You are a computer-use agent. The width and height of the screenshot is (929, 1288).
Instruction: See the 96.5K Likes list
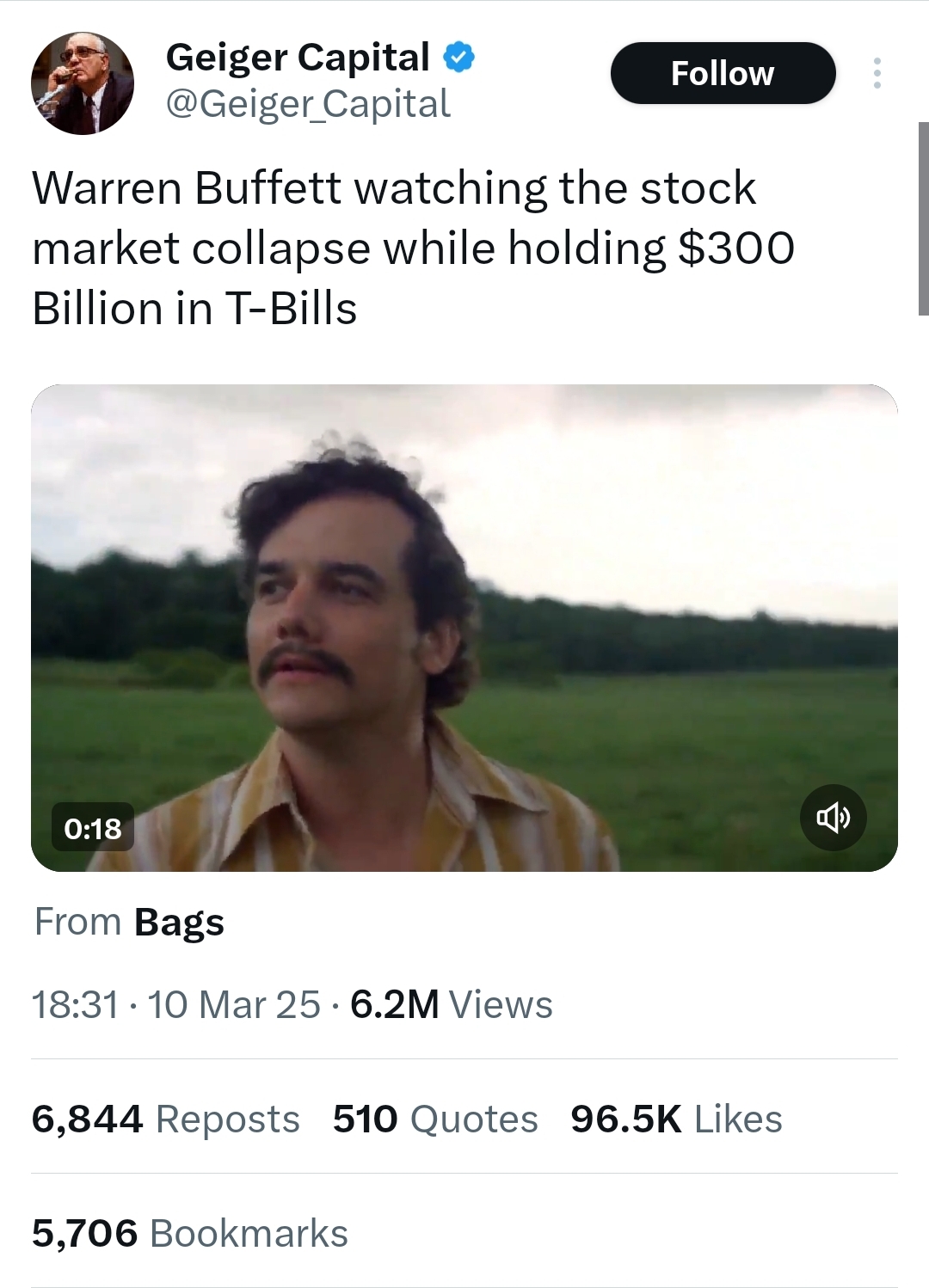click(676, 1119)
